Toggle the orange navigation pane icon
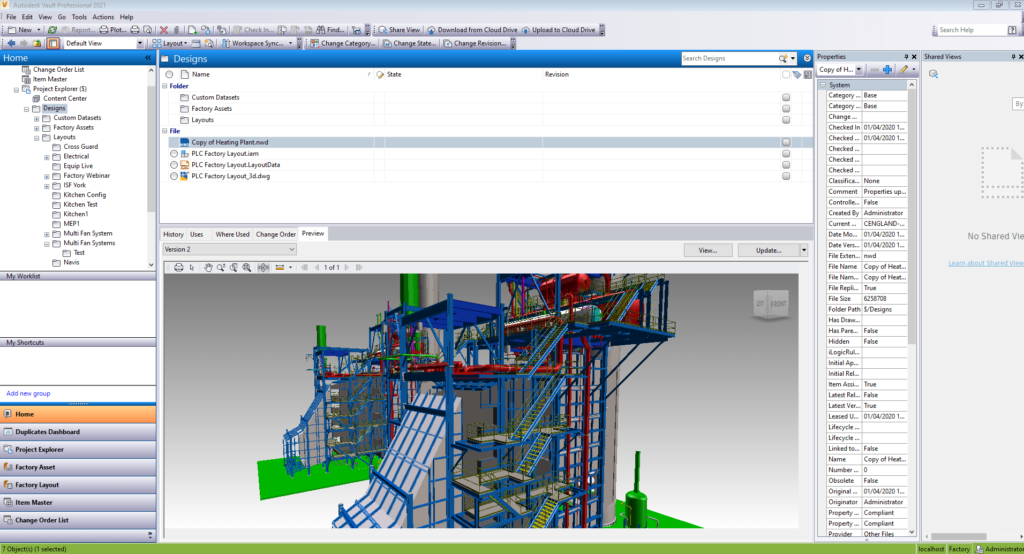 53,43
